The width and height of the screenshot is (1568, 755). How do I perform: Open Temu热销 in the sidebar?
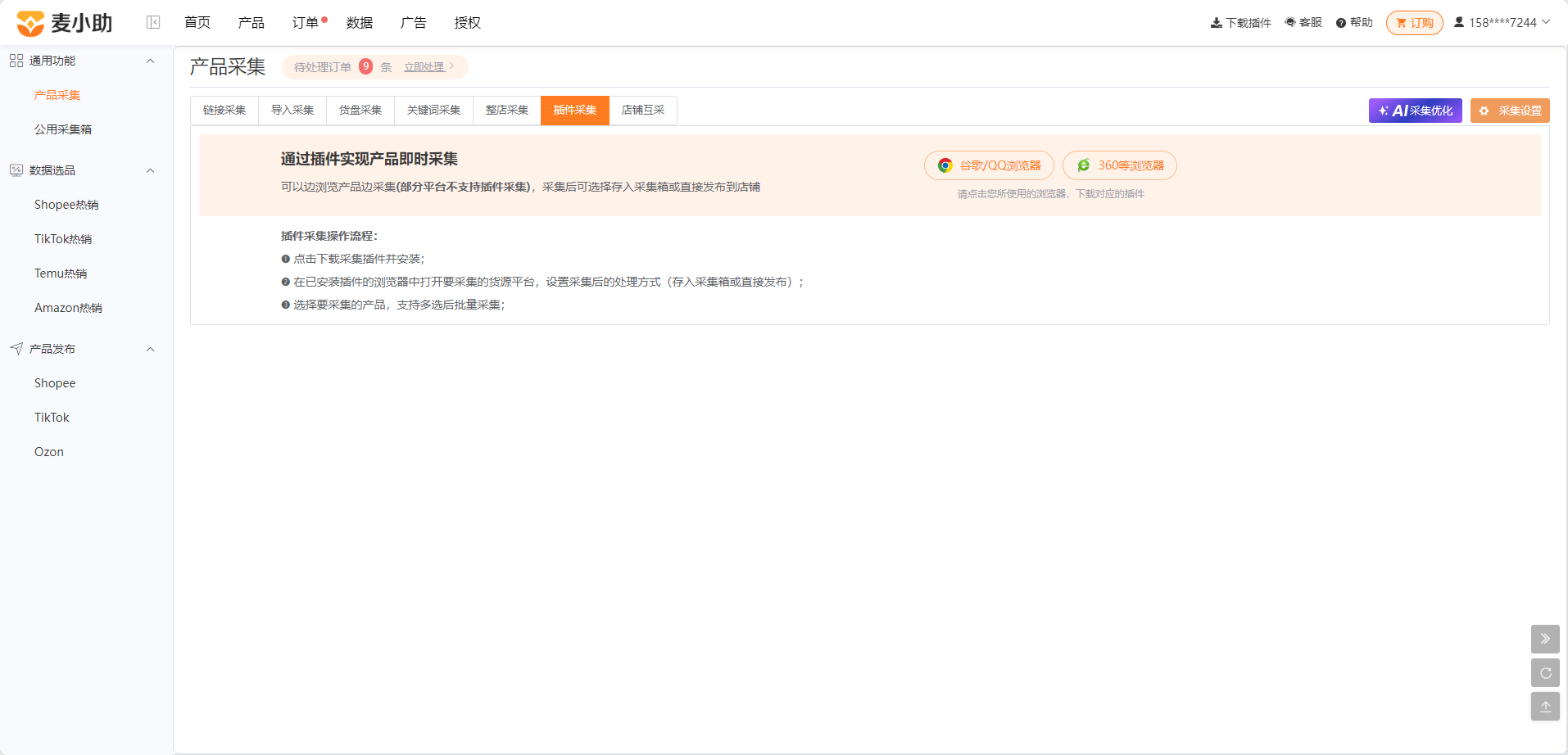[61, 274]
